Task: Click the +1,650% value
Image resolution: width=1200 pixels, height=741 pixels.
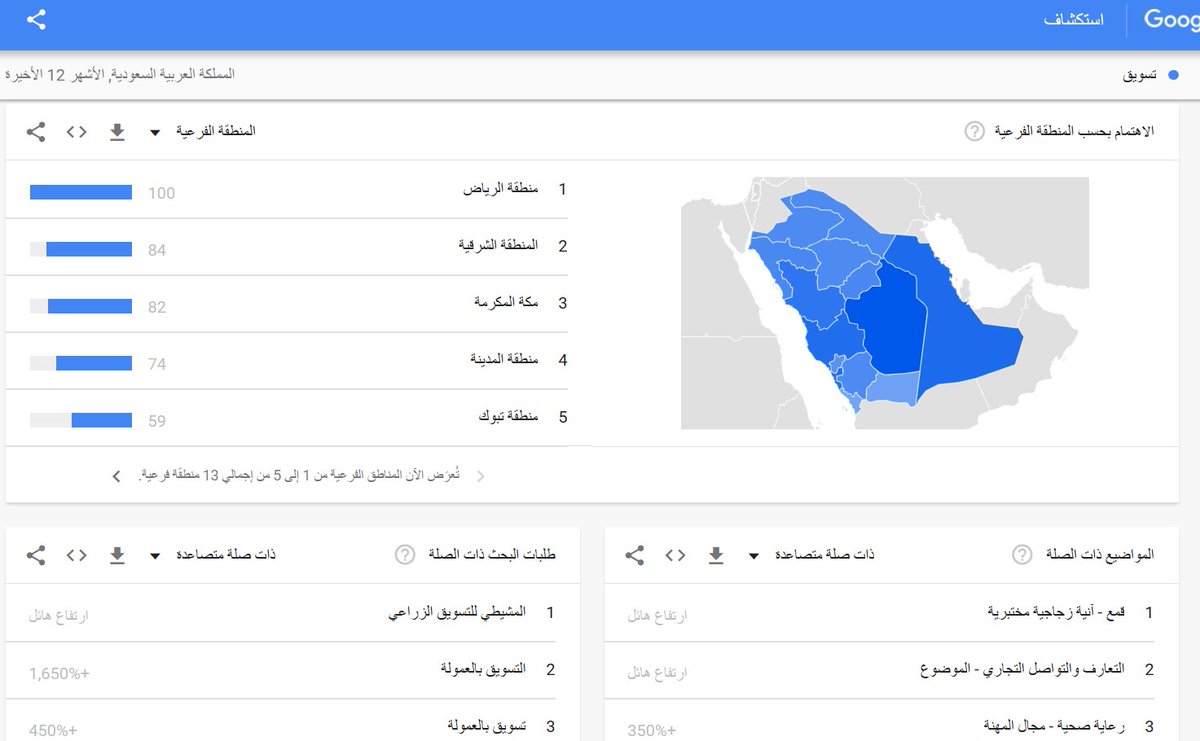Action: [59, 674]
